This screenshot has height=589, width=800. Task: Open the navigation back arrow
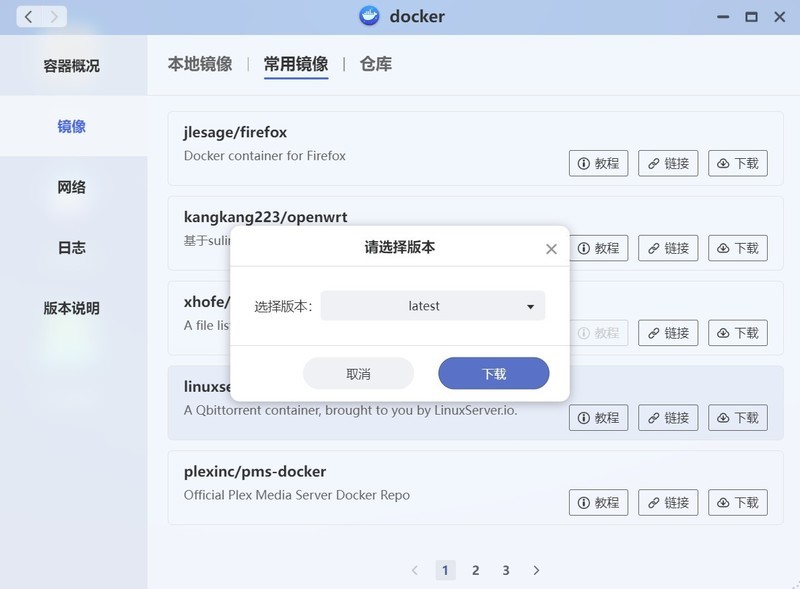27,16
